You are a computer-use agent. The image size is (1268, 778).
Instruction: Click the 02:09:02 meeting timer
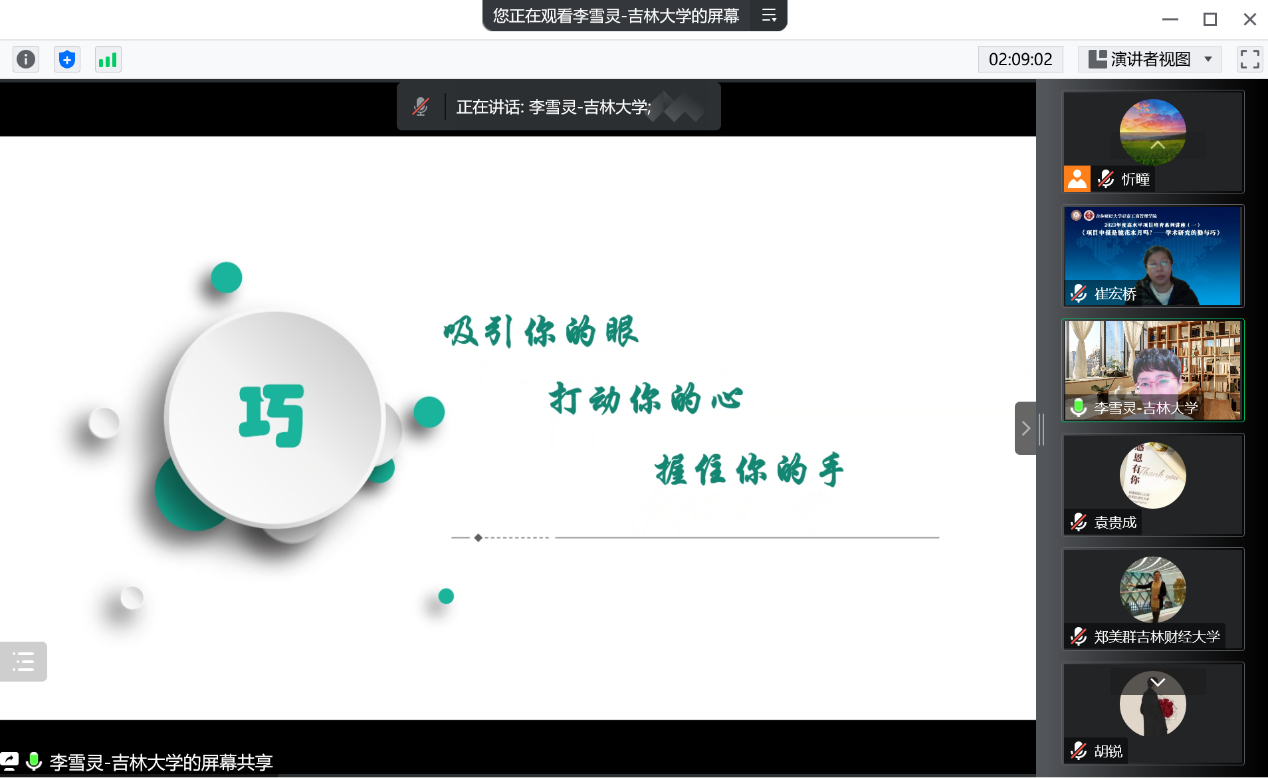(1020, 59)
